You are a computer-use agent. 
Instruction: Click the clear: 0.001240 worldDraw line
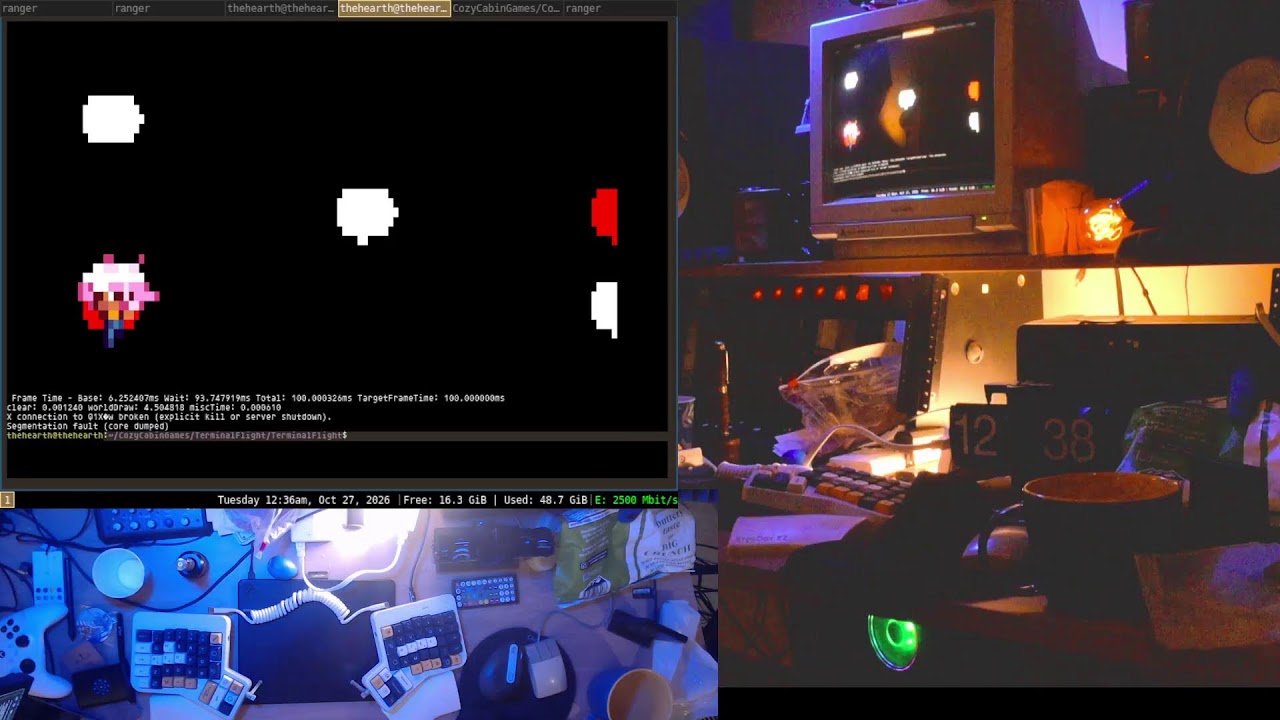coord(143,408)
